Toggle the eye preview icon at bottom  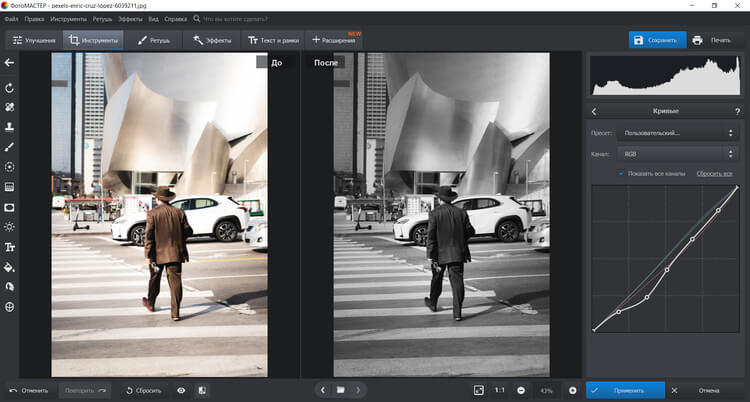click(181, 390)
